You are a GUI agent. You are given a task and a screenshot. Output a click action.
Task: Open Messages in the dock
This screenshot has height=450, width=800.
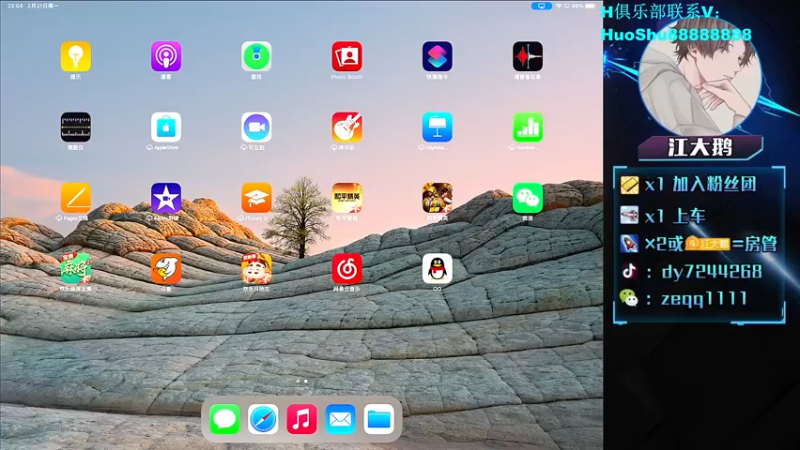(x=224, y=419)
